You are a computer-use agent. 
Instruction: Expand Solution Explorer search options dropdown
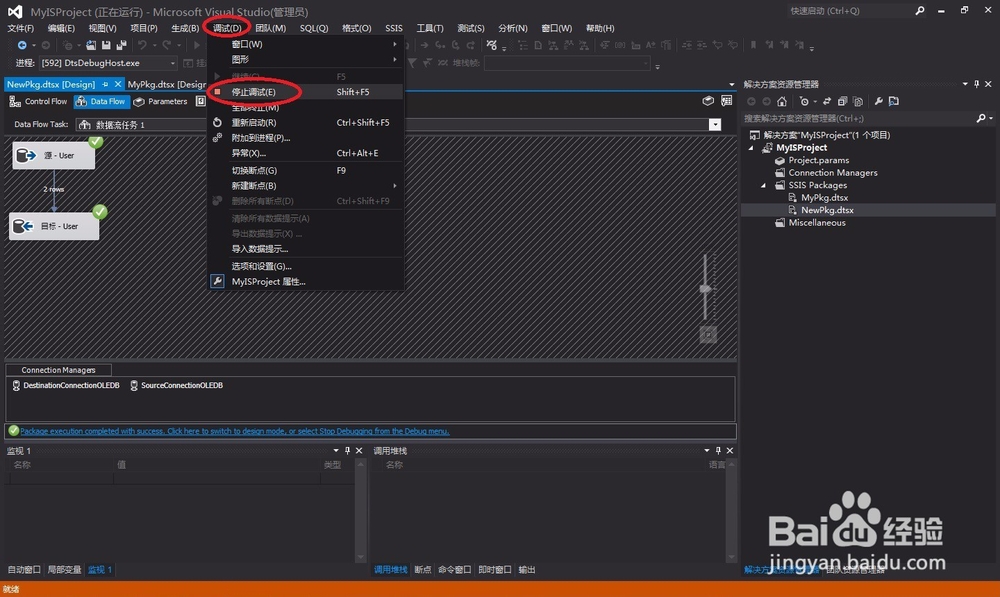pos(991,118)
